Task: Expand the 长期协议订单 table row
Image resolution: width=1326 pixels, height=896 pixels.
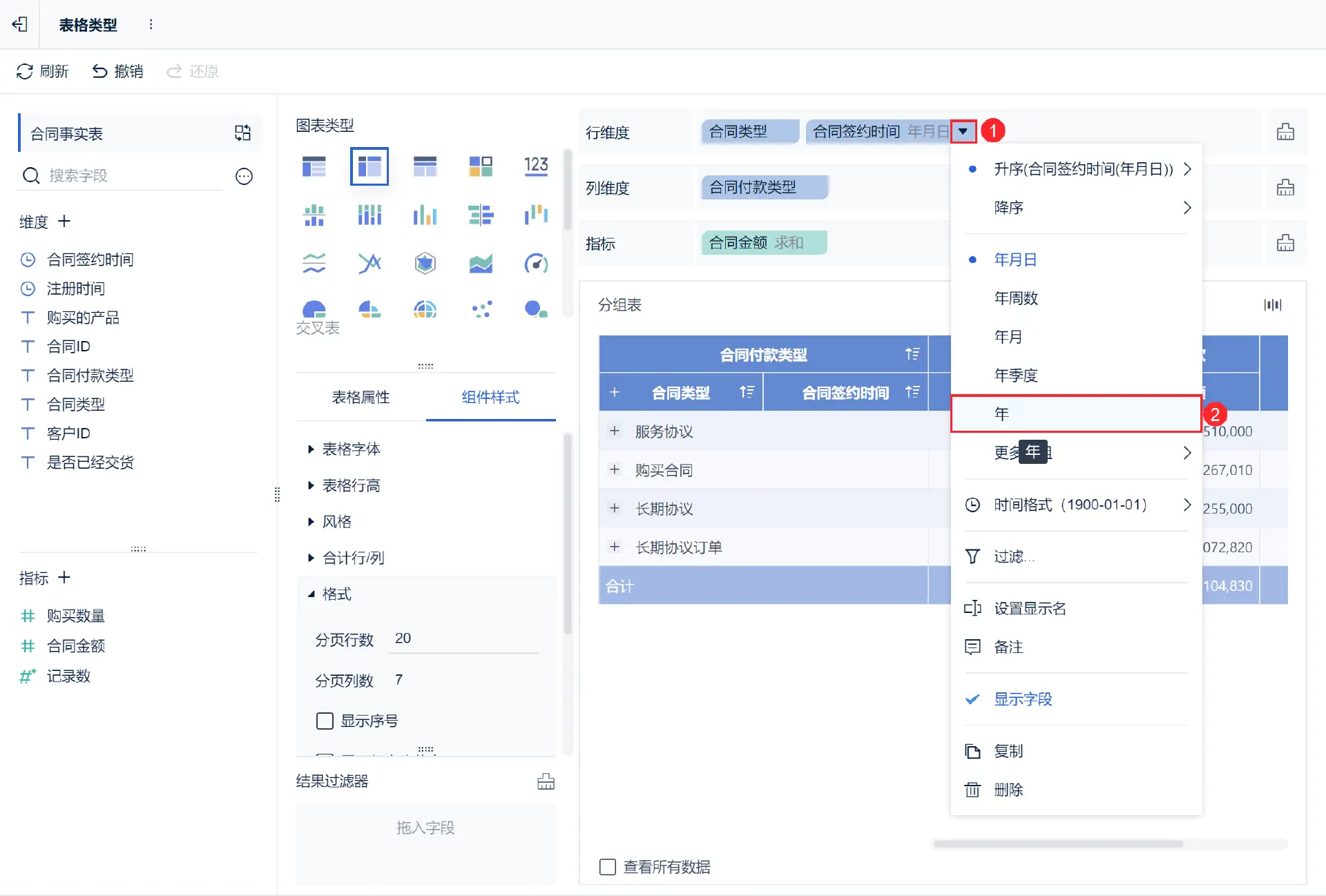Action: (x=614, y=547)
